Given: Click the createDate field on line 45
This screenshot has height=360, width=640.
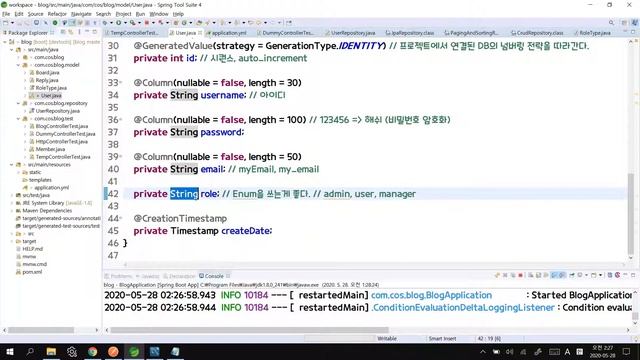Looking at the screenshot, I should (246, 231).
